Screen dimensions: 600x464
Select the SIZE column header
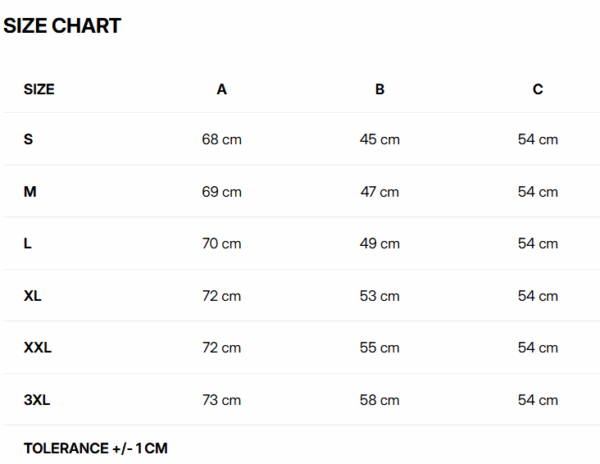[39, 89]
